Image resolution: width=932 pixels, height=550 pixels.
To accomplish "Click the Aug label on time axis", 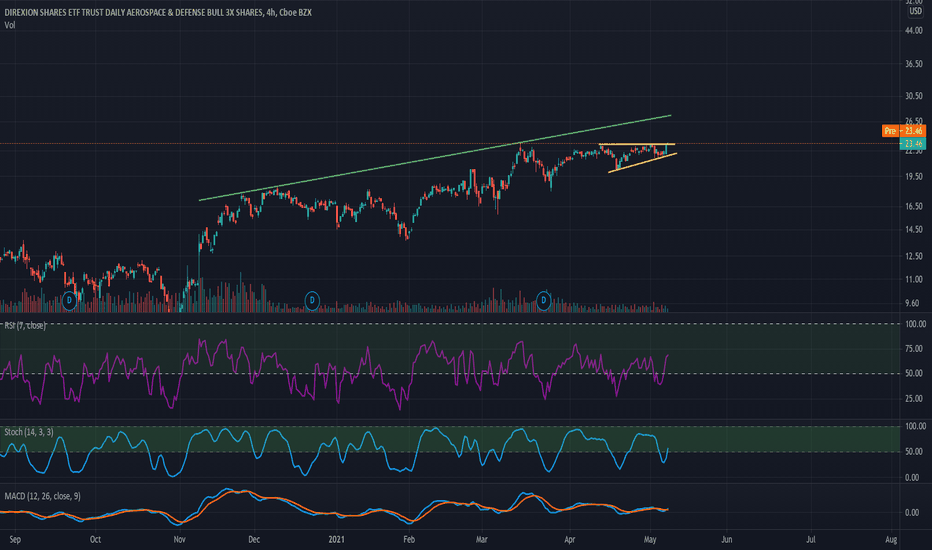I will point(891,540).
